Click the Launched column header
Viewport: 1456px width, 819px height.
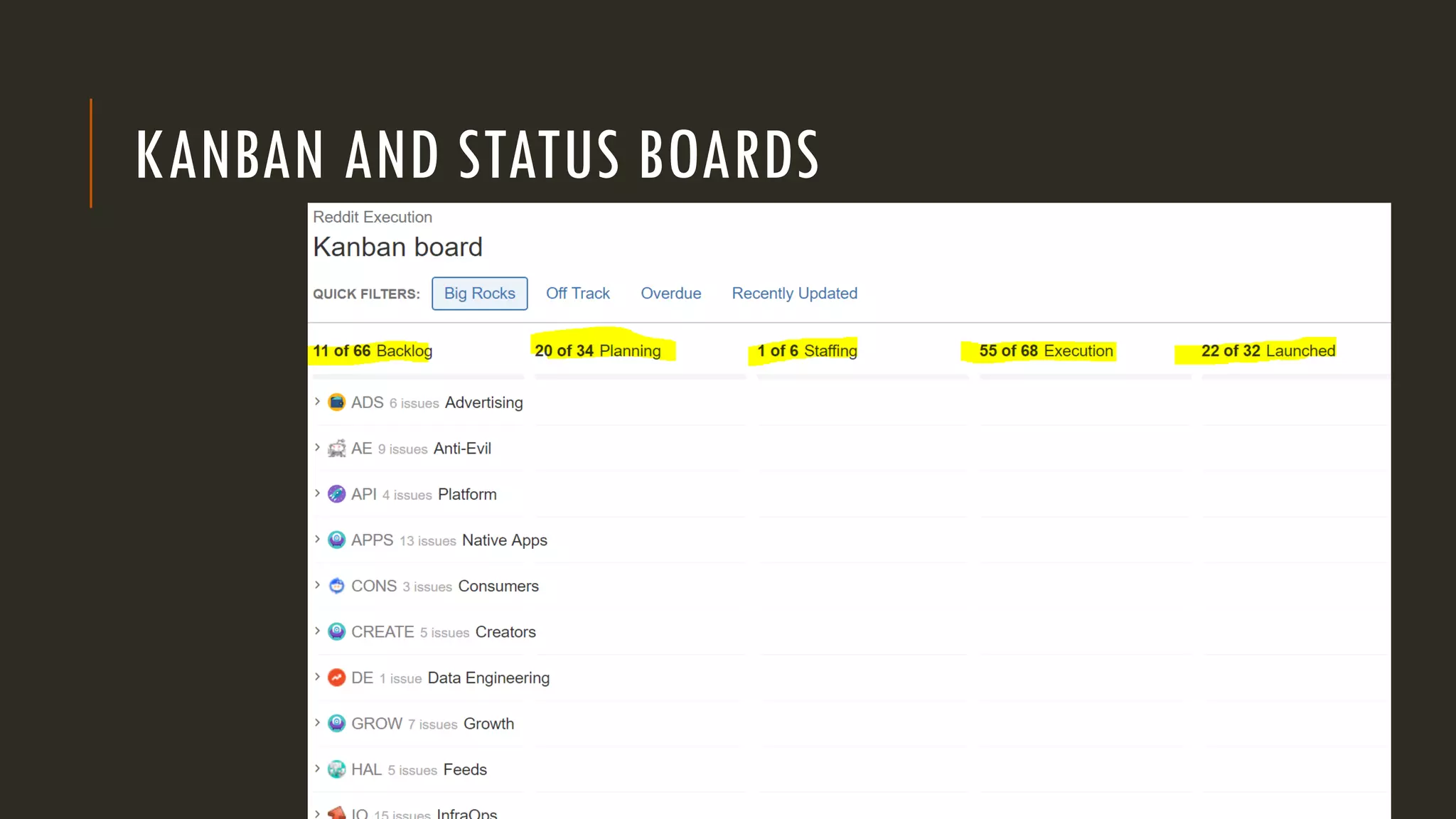pyautogui.click(x=1268, y=351)
